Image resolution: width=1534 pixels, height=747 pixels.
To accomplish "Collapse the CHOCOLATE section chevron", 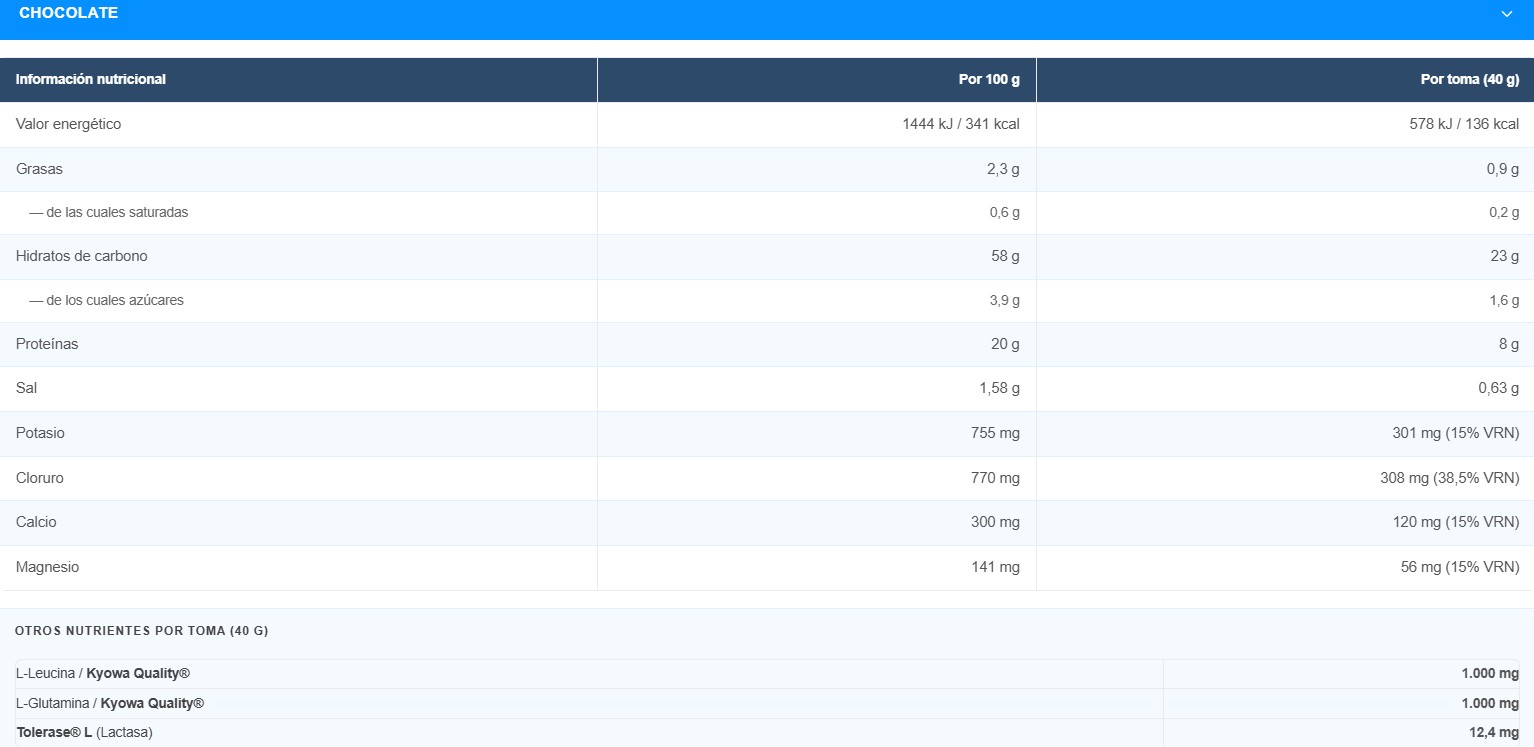I will tap(1507, 14).
